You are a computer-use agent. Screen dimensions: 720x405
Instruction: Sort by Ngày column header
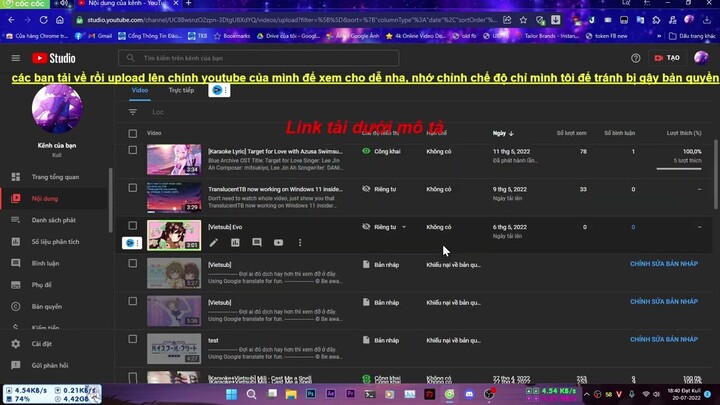pos(503,133)
